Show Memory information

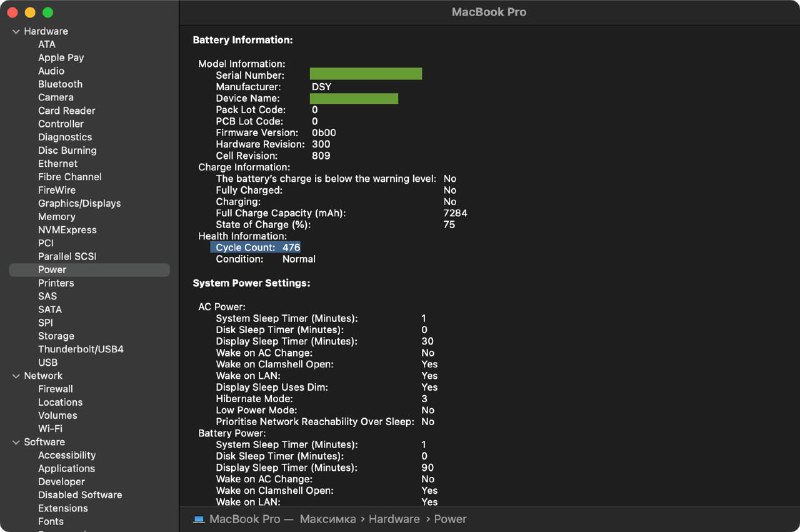click(56, 217)
